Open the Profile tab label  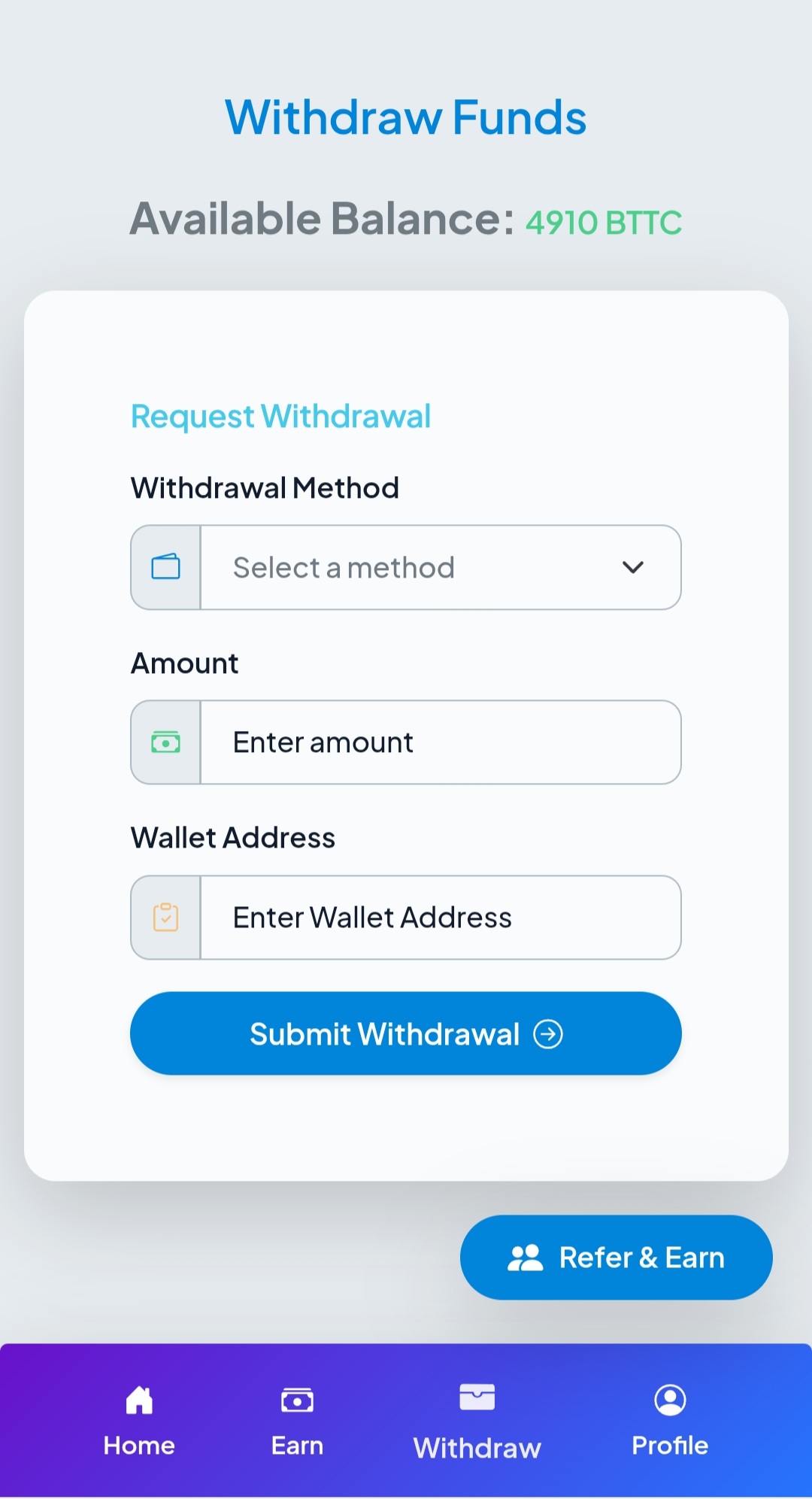[670, 1445]
